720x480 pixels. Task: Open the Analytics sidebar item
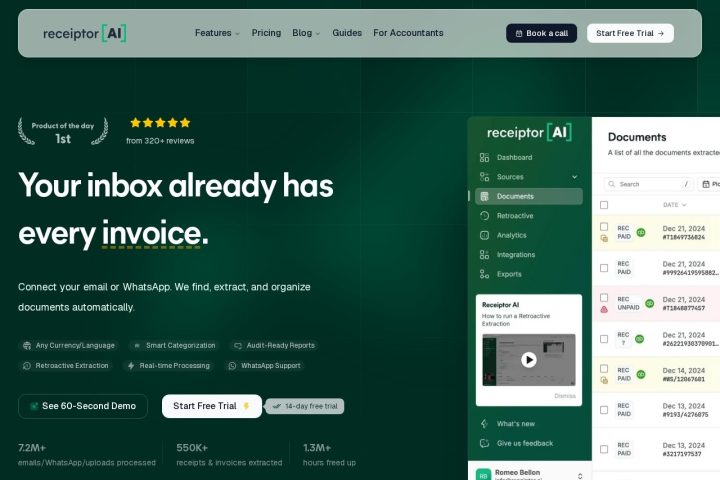pos(529,235)
